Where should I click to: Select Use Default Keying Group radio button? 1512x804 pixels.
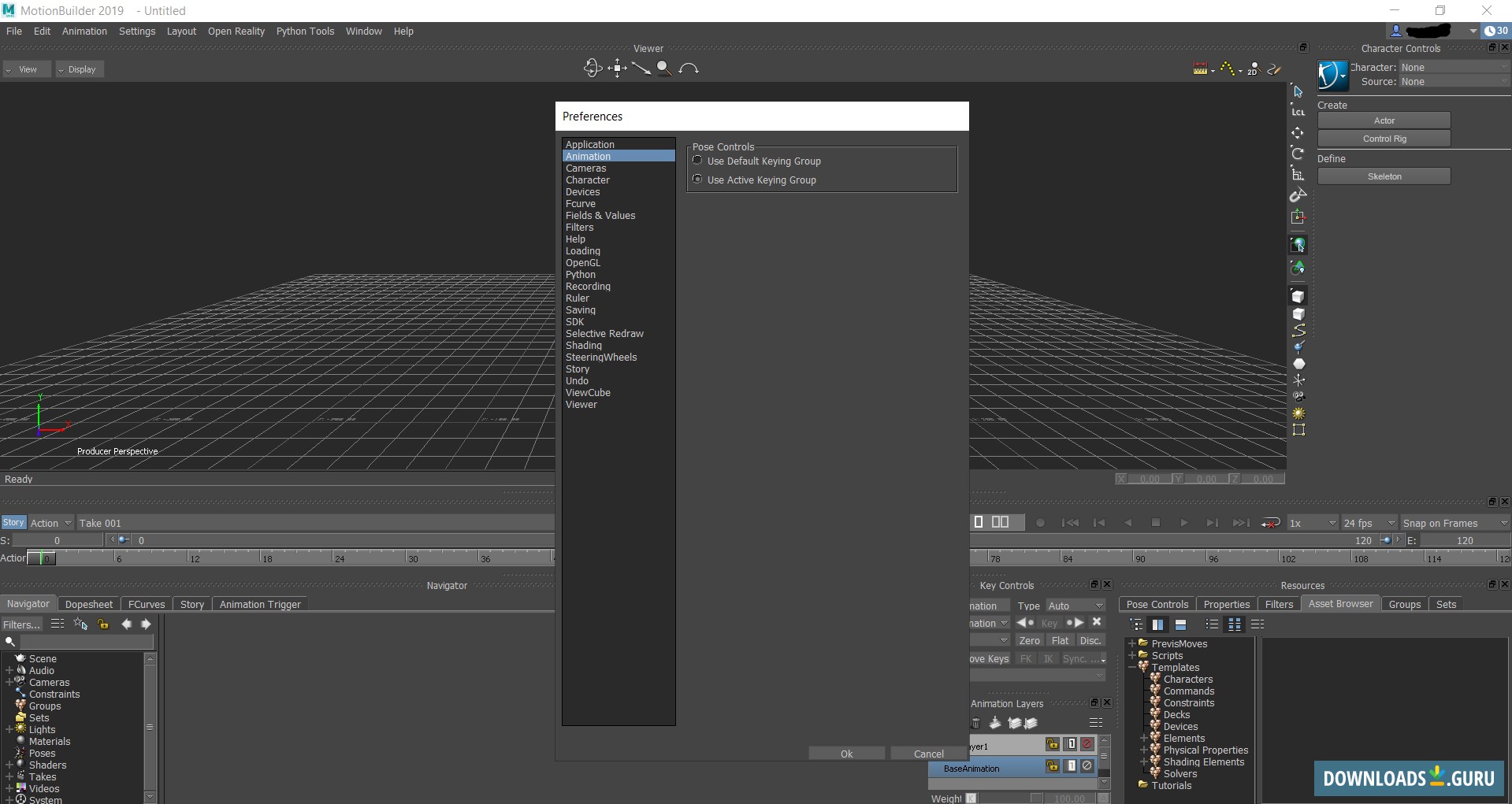[x=697, y=161]
